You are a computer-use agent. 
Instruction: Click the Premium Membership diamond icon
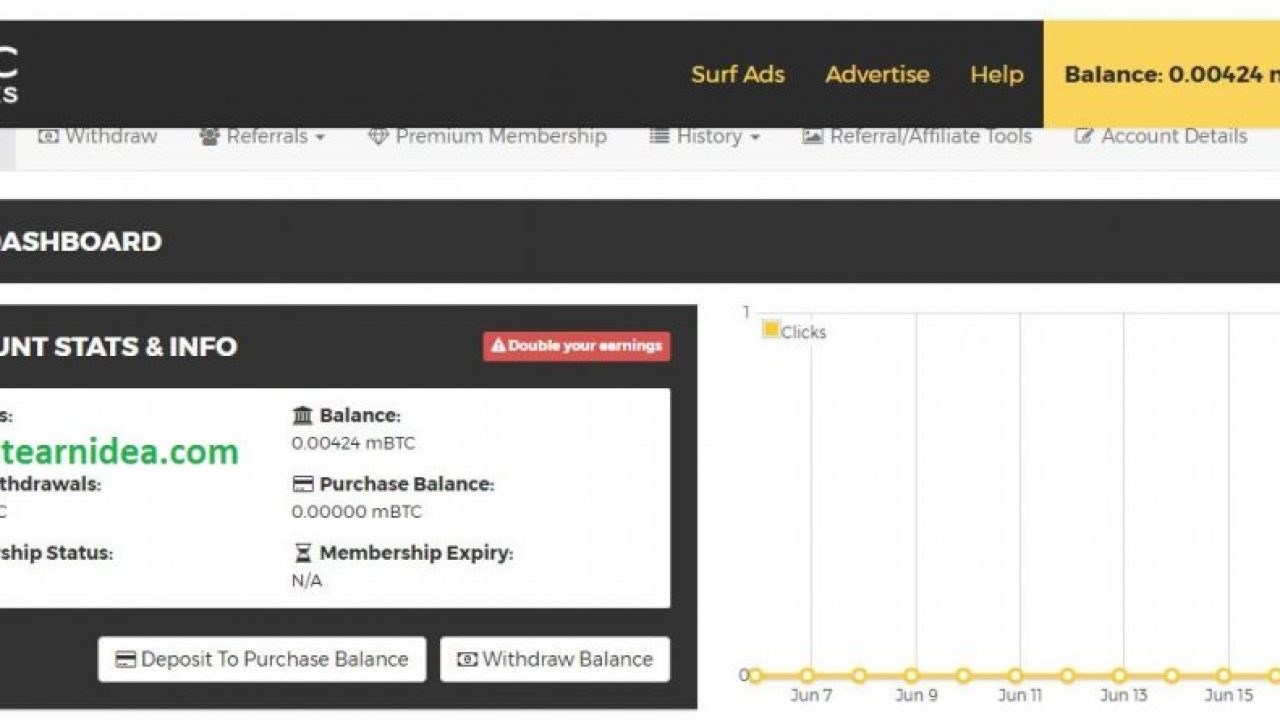pos(378,137)
